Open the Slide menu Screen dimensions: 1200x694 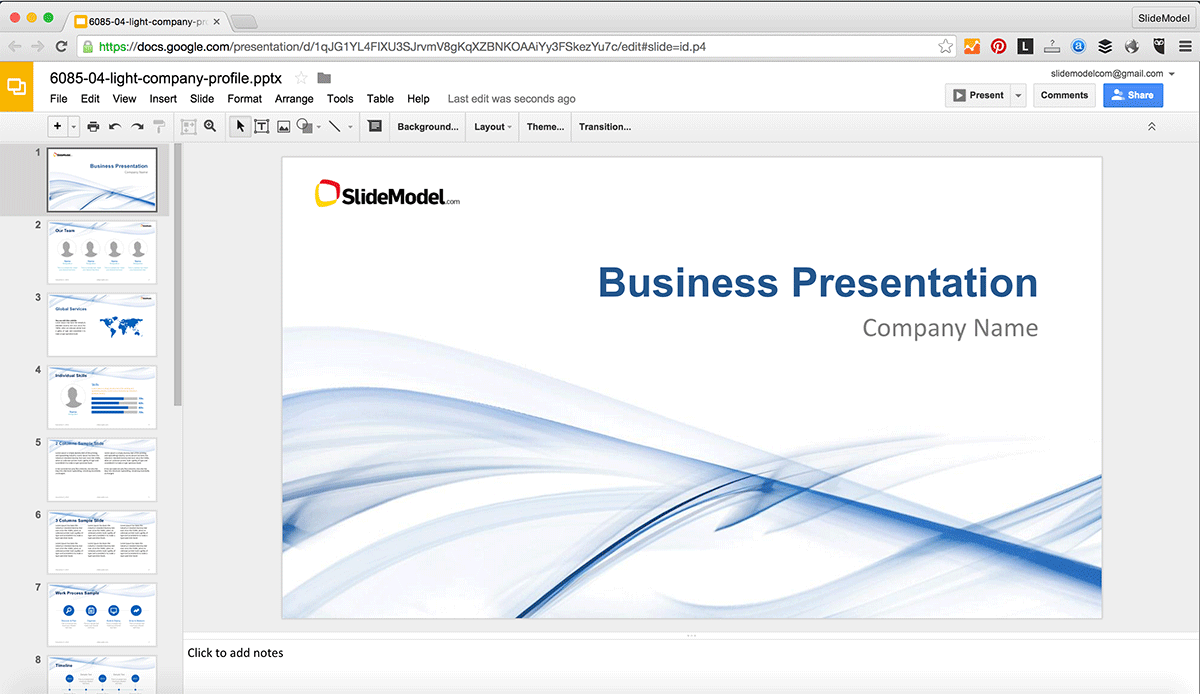coord(202,98)
